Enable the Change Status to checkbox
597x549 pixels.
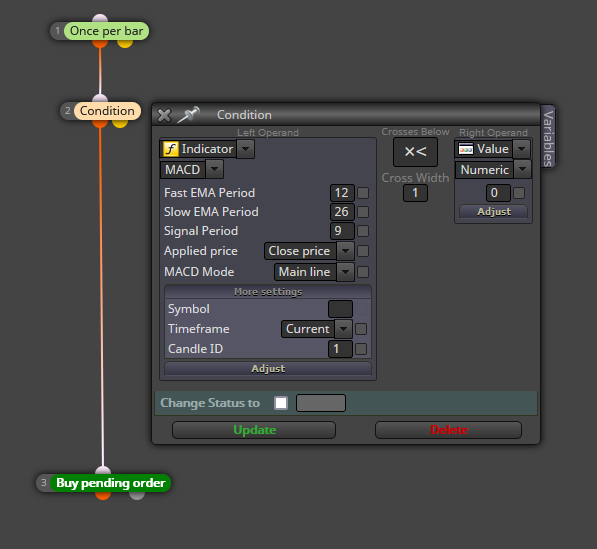pyautogui.click(x=281, y=403)
